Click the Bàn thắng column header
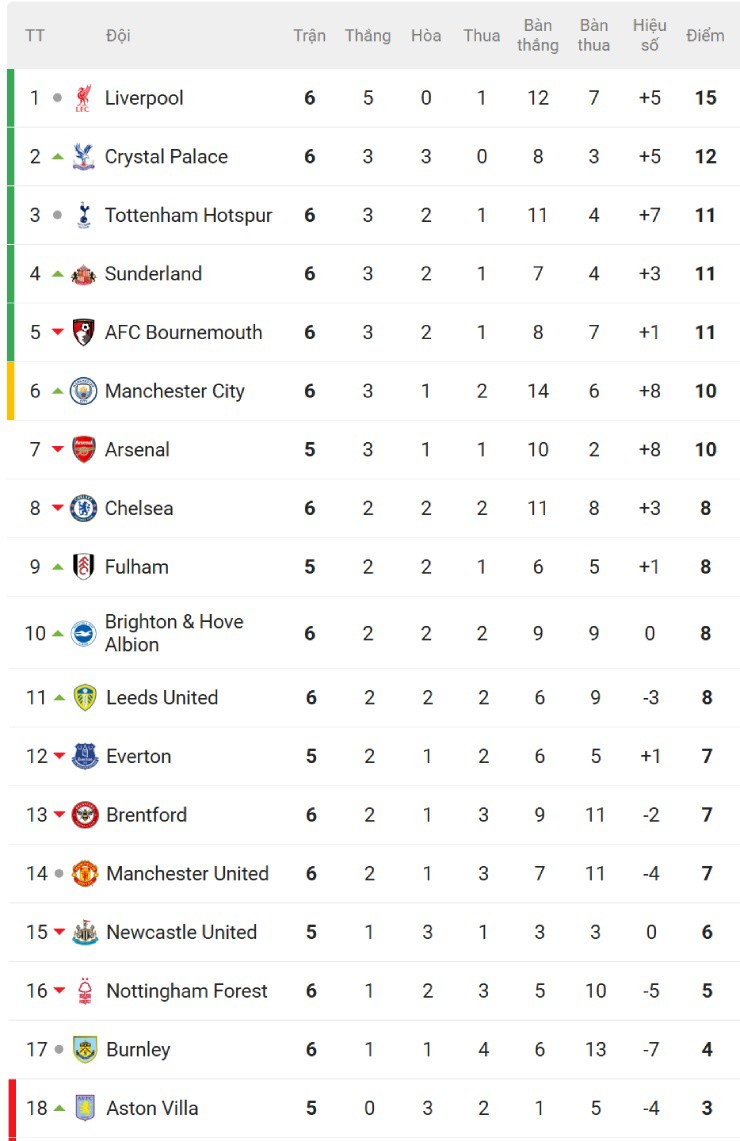This screenshot has height=1141, width=740. [x=538, y=36]
